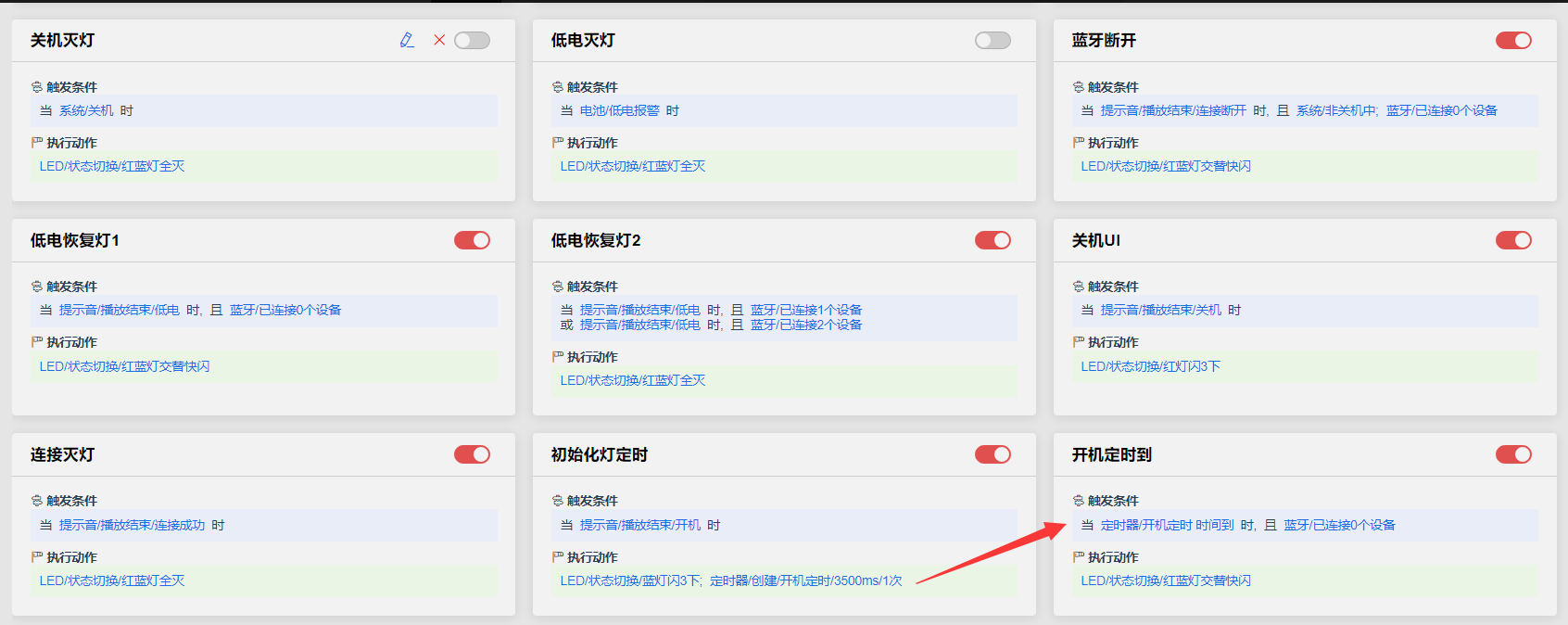Select 蓝牙/已连接2个设备 condition in 低电恢复灯2

(x=806, y=325)
